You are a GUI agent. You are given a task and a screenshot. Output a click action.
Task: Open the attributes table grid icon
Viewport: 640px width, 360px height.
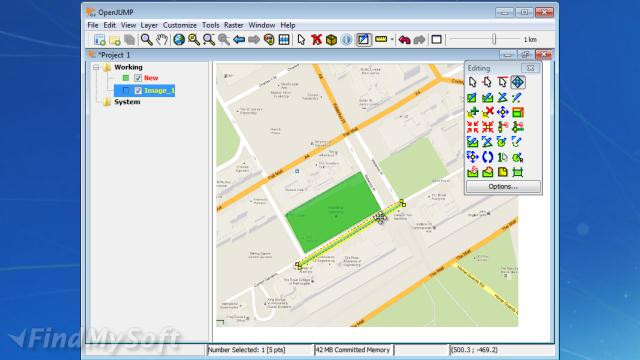tap(284, 40)
